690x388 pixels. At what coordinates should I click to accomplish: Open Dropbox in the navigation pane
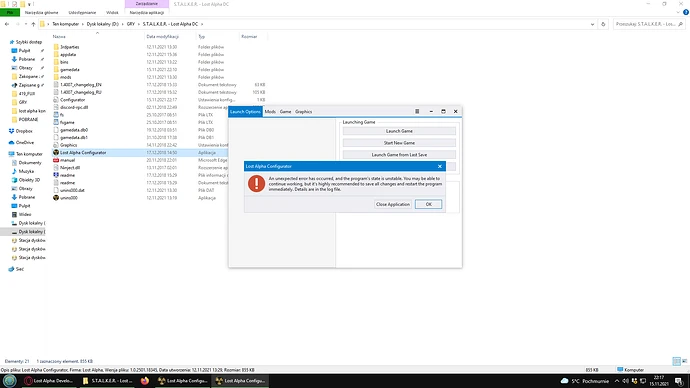click(x=24, y=131)
